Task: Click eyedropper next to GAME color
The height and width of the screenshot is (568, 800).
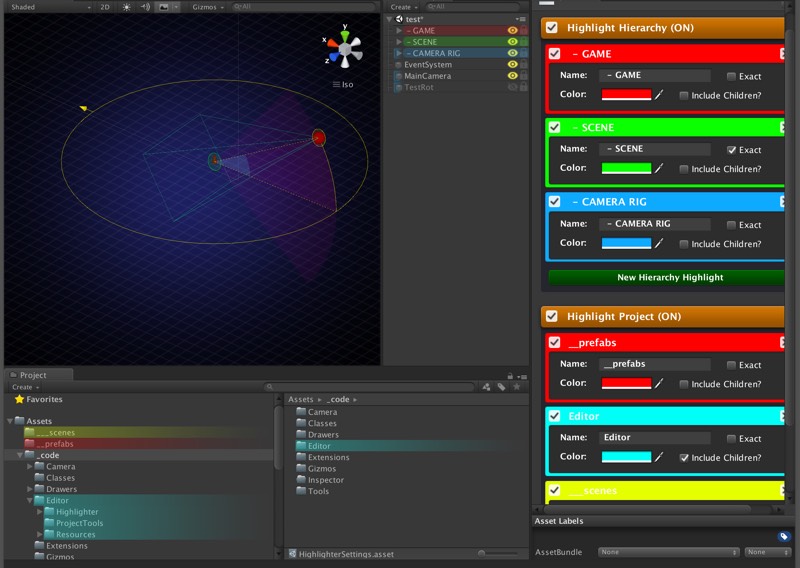Action: click(659, 95)
